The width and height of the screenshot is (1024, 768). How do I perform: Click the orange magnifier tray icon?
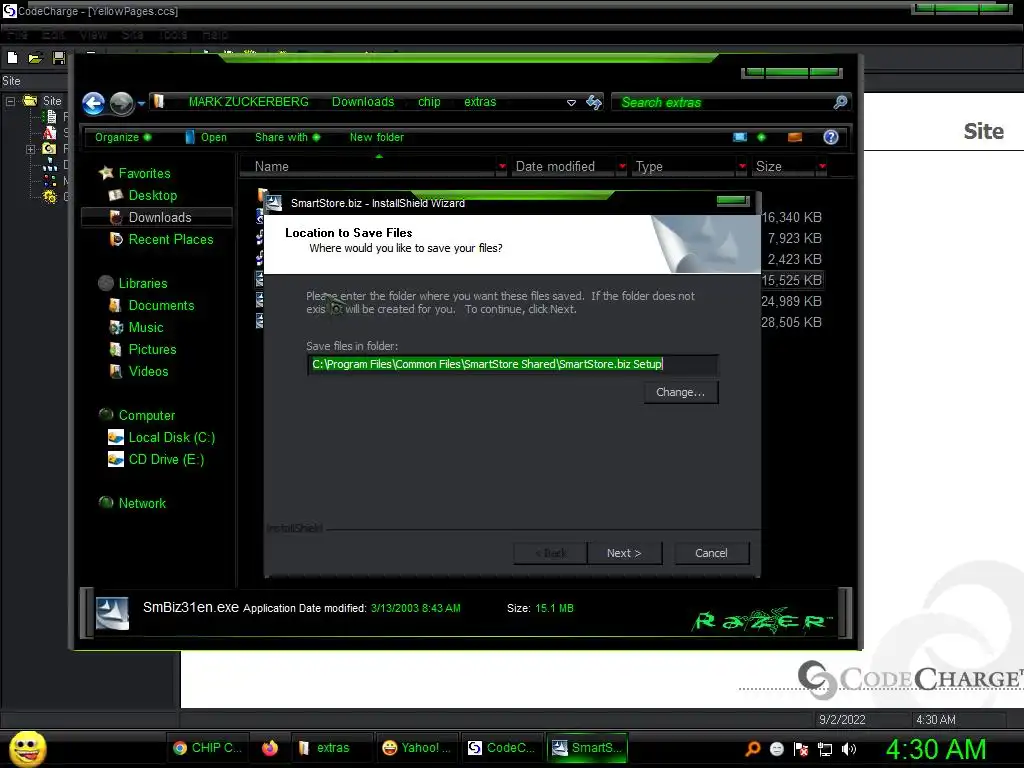[x=752, y=749]
